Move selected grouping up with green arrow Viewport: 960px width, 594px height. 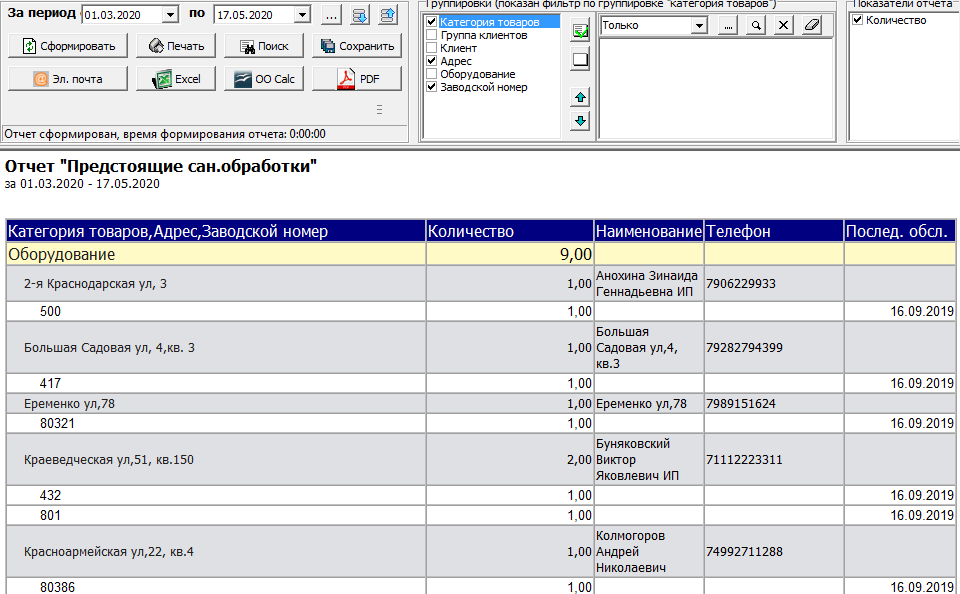[580, 97]
